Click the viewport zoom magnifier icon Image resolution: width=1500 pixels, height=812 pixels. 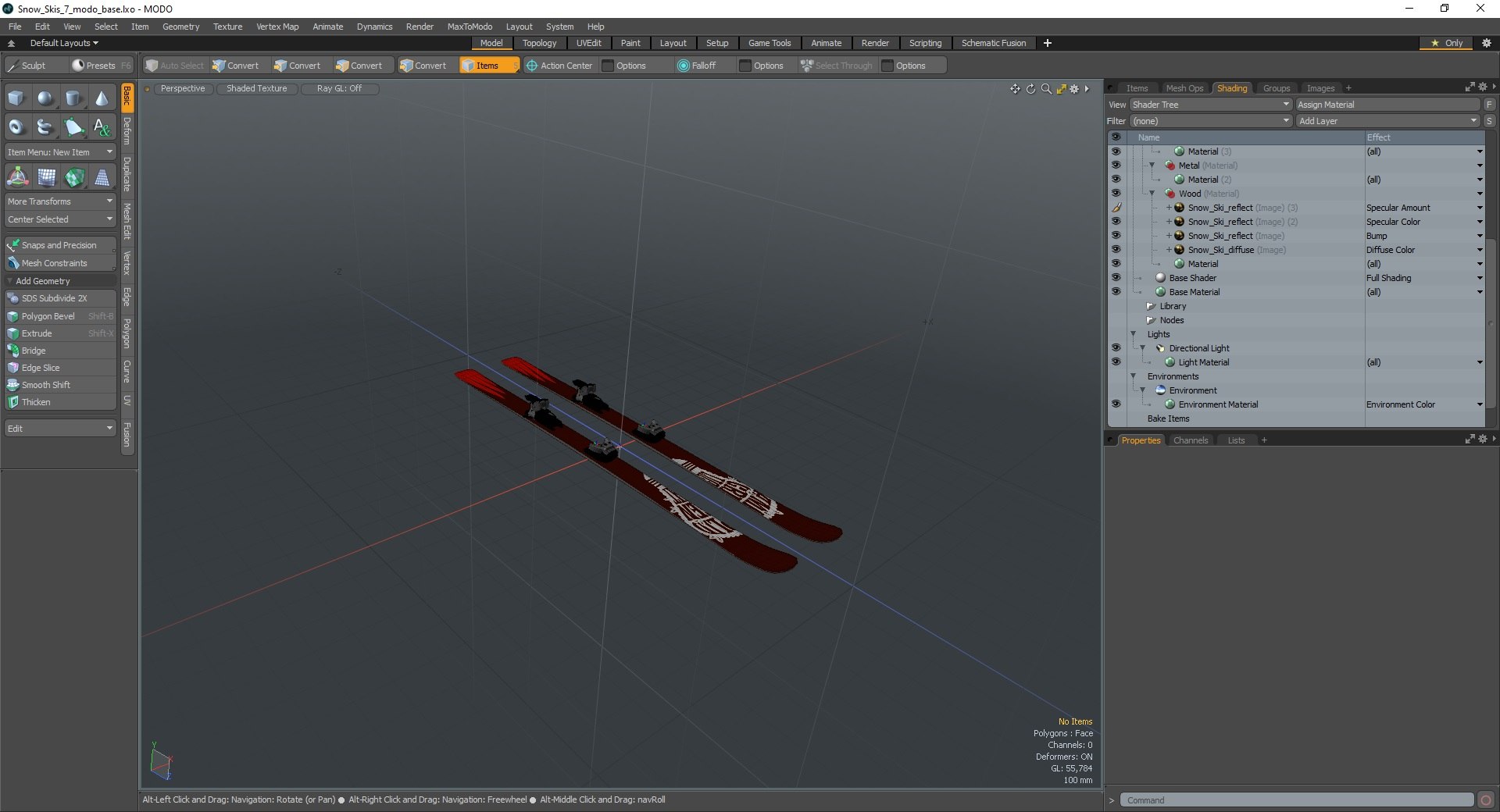point(1046,89)
